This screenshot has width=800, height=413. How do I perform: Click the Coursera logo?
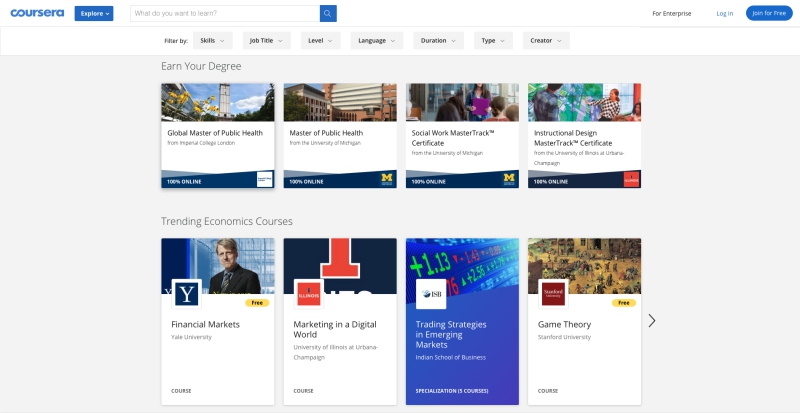37,13
